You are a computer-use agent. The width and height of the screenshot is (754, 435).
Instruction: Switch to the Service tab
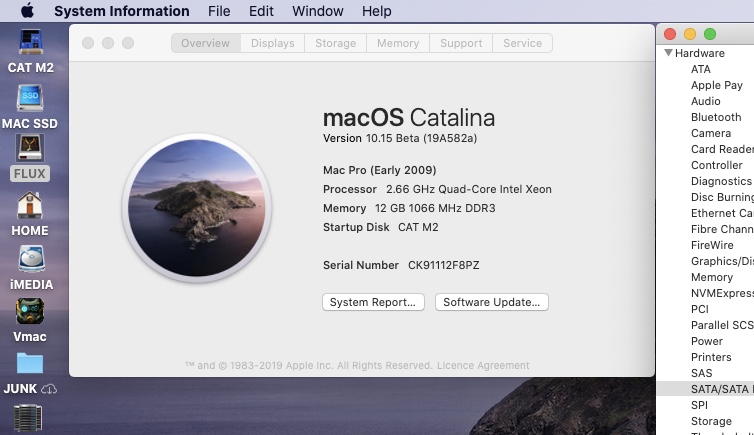tap(523, 43)
